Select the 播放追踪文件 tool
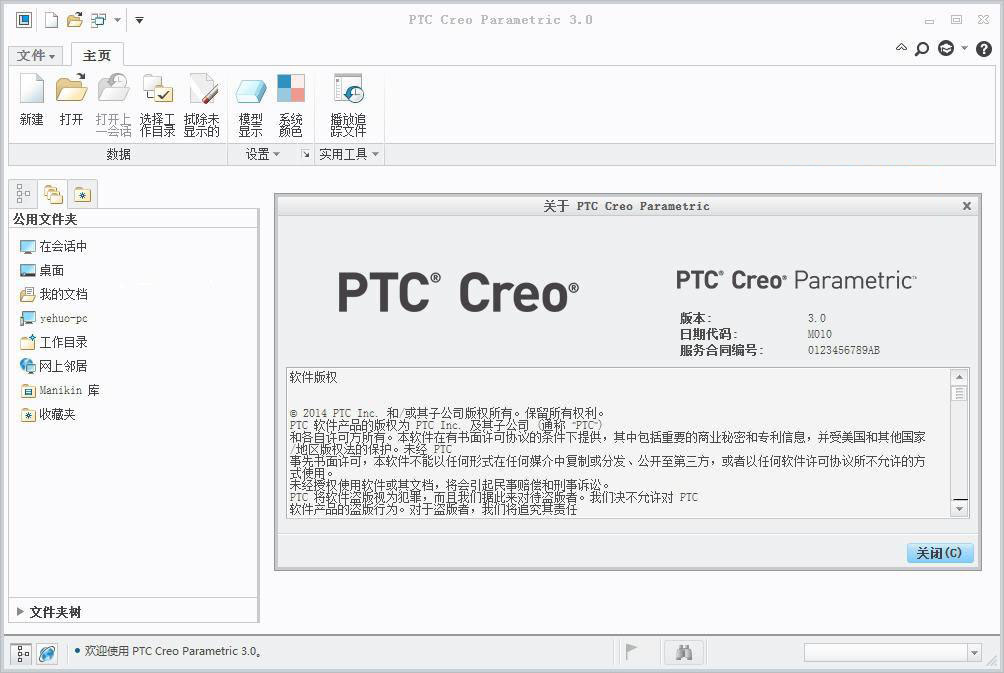Viewport: 1004px width, 673px height. [x=348, y=100]
